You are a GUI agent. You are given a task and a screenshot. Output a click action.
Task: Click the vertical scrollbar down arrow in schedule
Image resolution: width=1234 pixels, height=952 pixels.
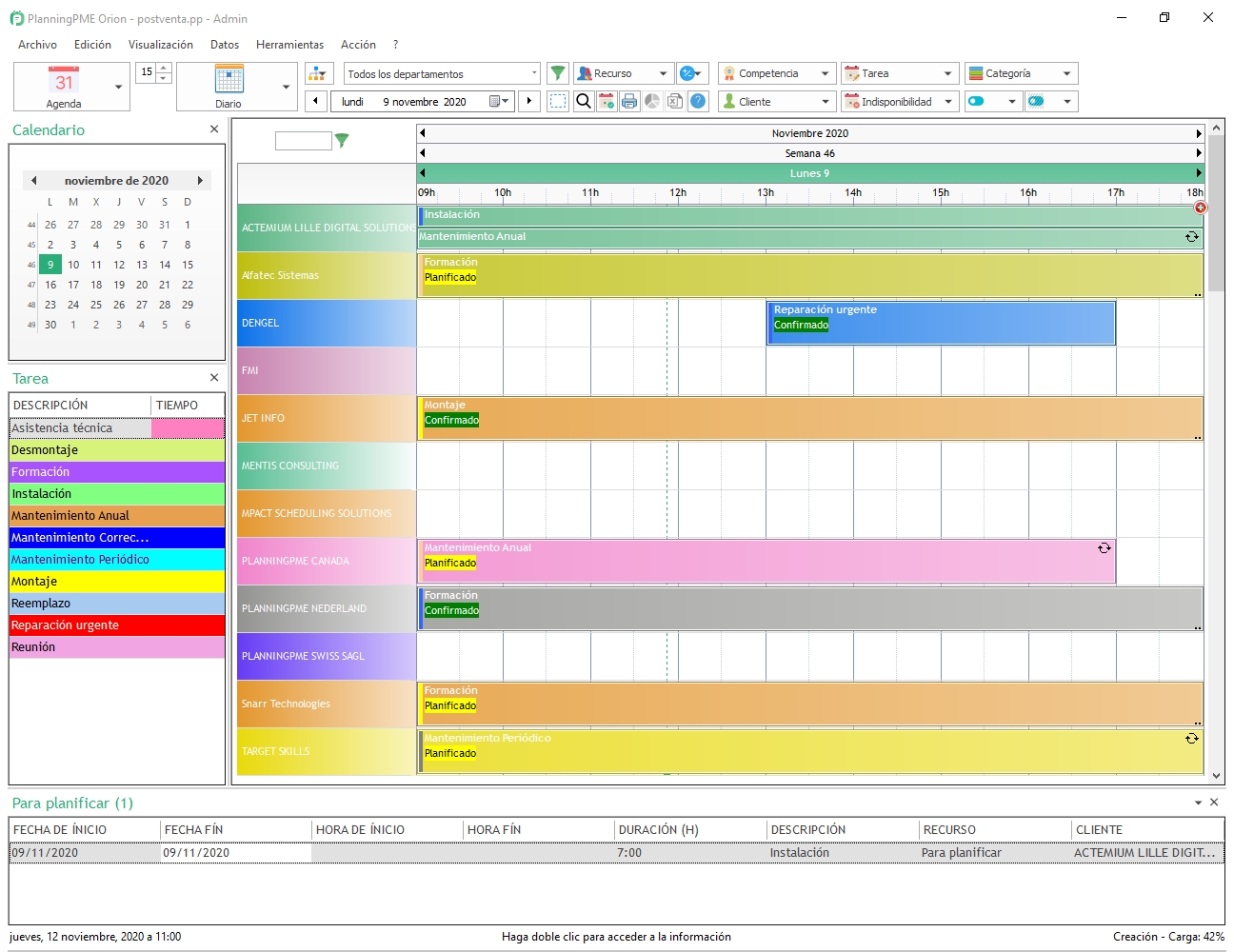1216,776
